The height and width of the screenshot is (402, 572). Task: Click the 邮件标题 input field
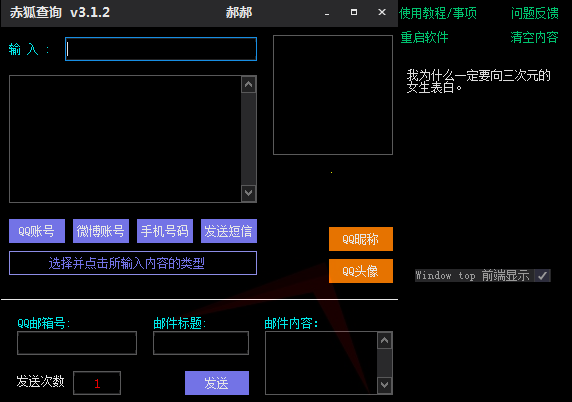coord(201,343)
